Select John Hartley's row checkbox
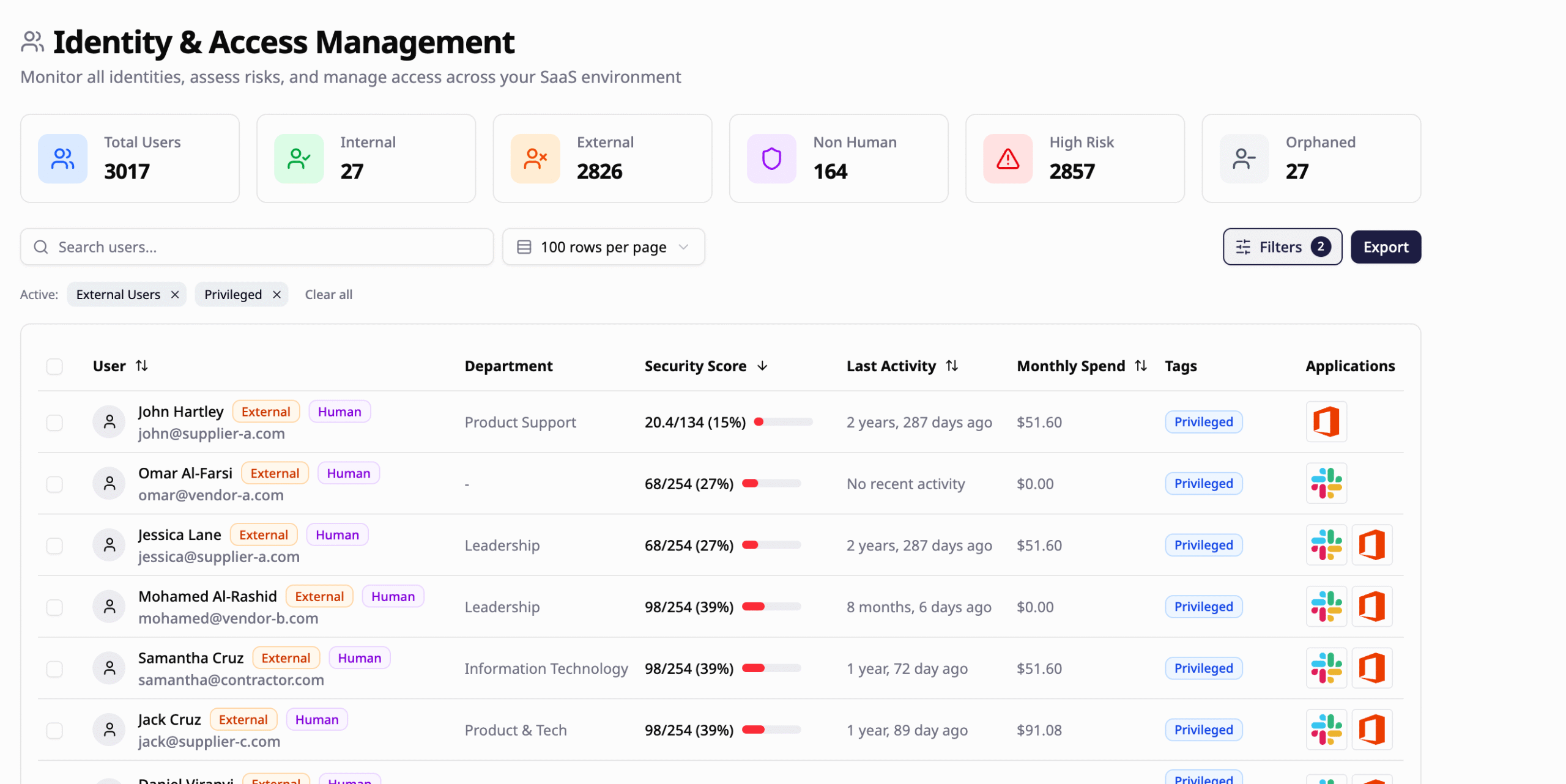 [54, 423]
